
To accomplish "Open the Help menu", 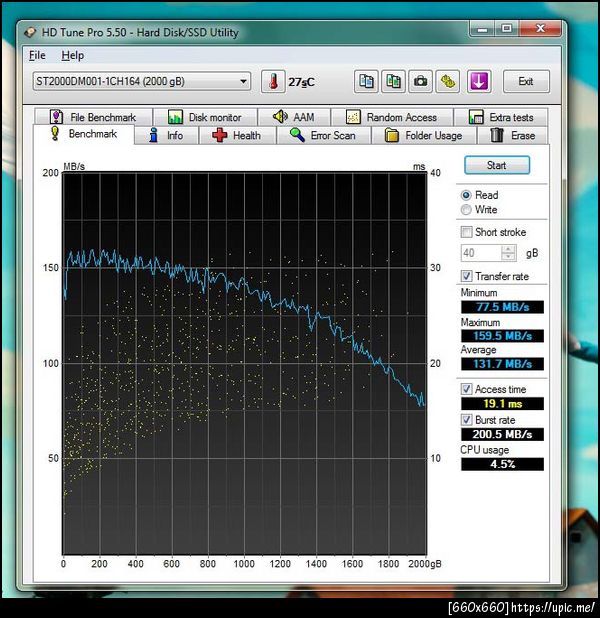I will click(73, 56).
